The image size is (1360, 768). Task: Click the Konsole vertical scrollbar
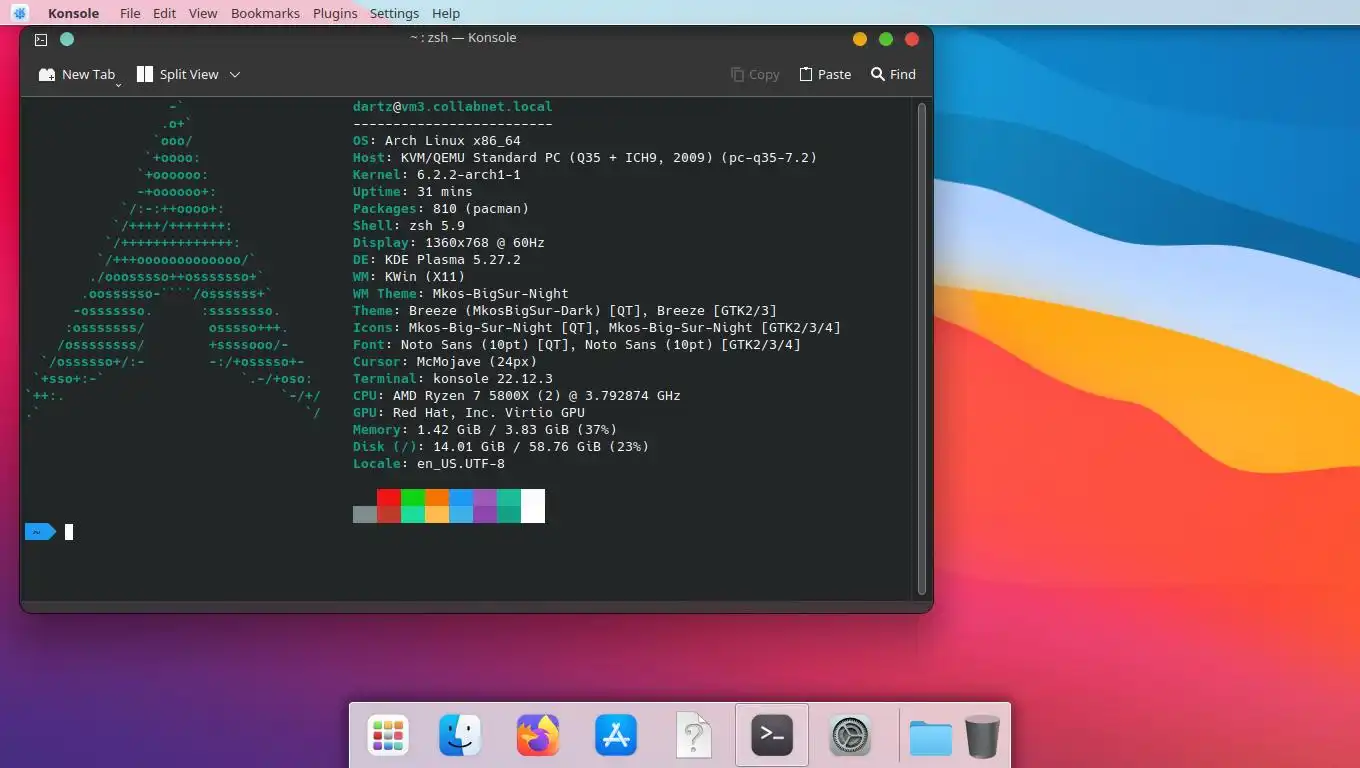(x=922, y=348)
